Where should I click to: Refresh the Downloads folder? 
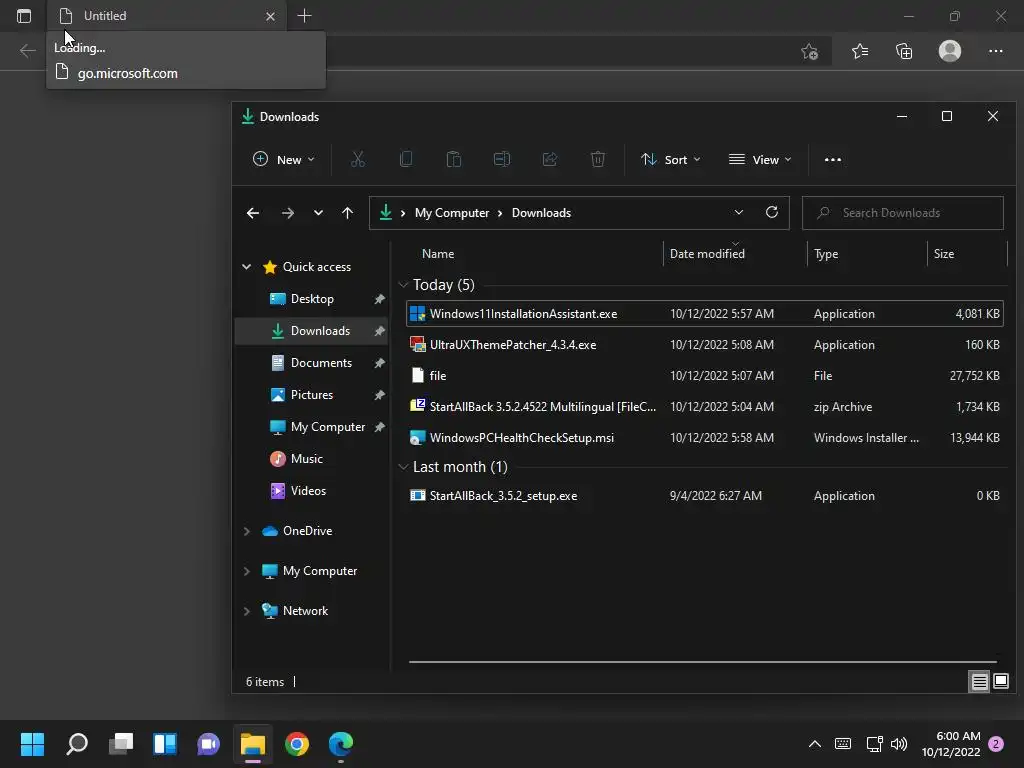click(772, 212)
